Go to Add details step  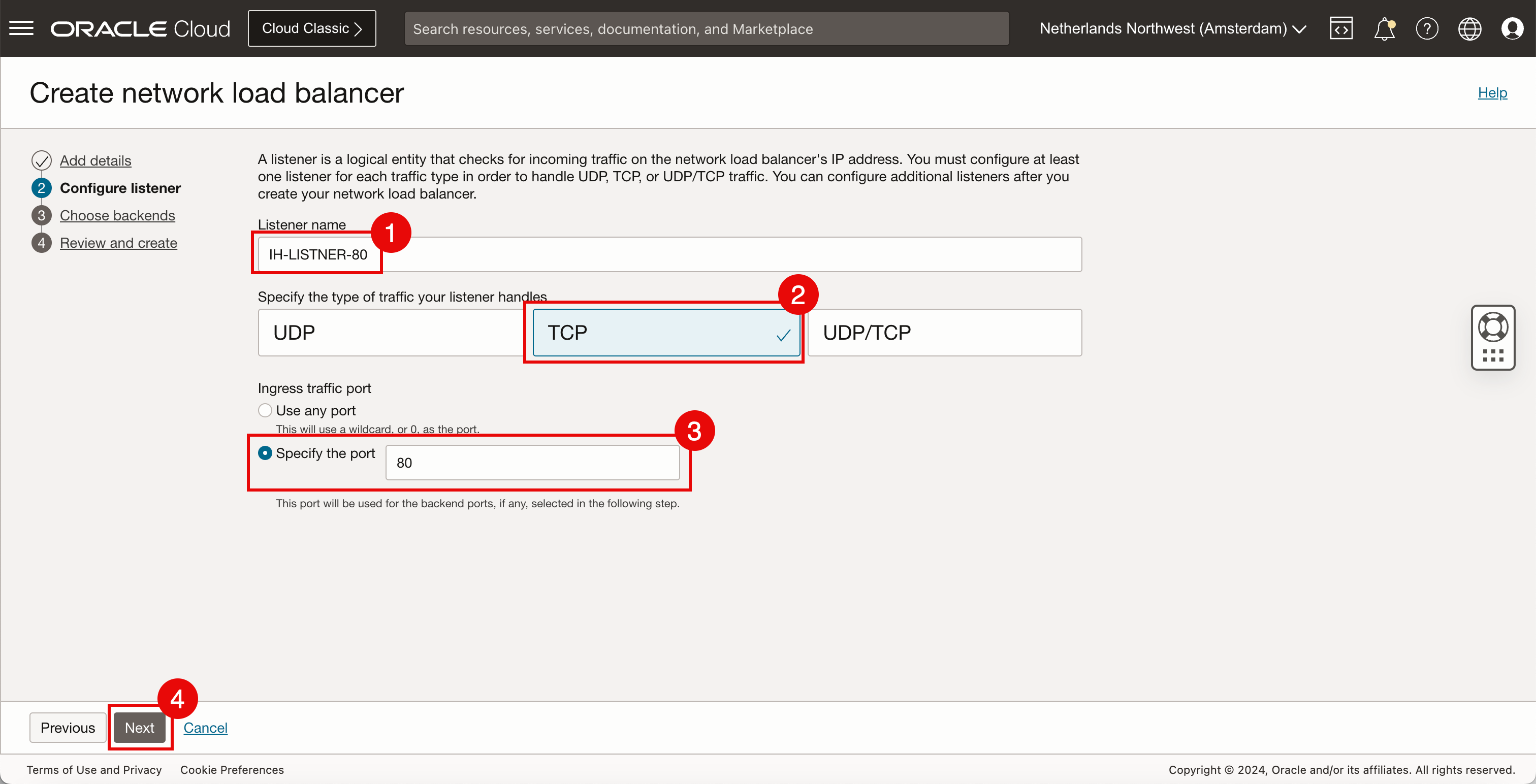click(x=95, y=160)
